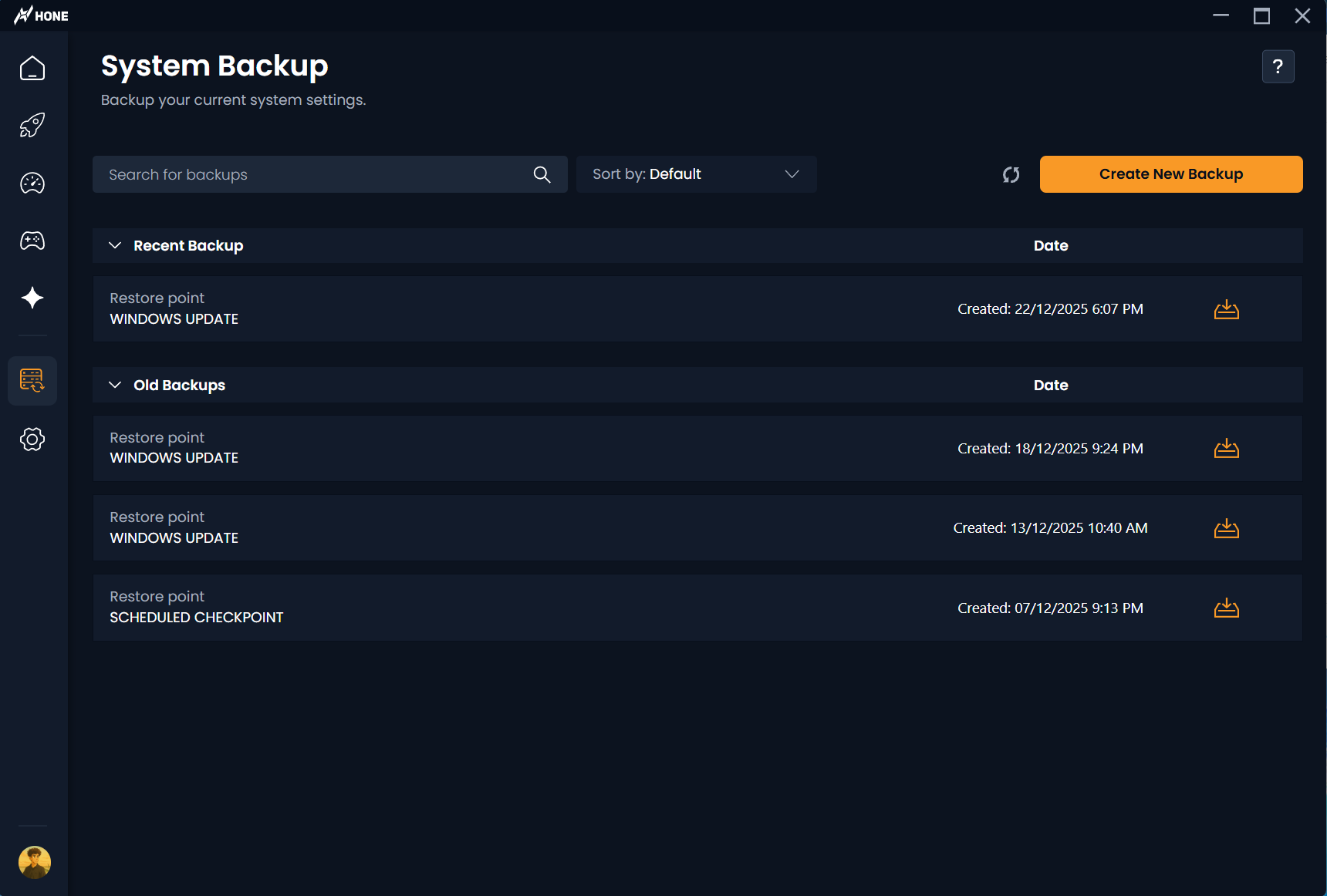Restore the 22/12/2025 6:07 PM backup

point(1226,310)
